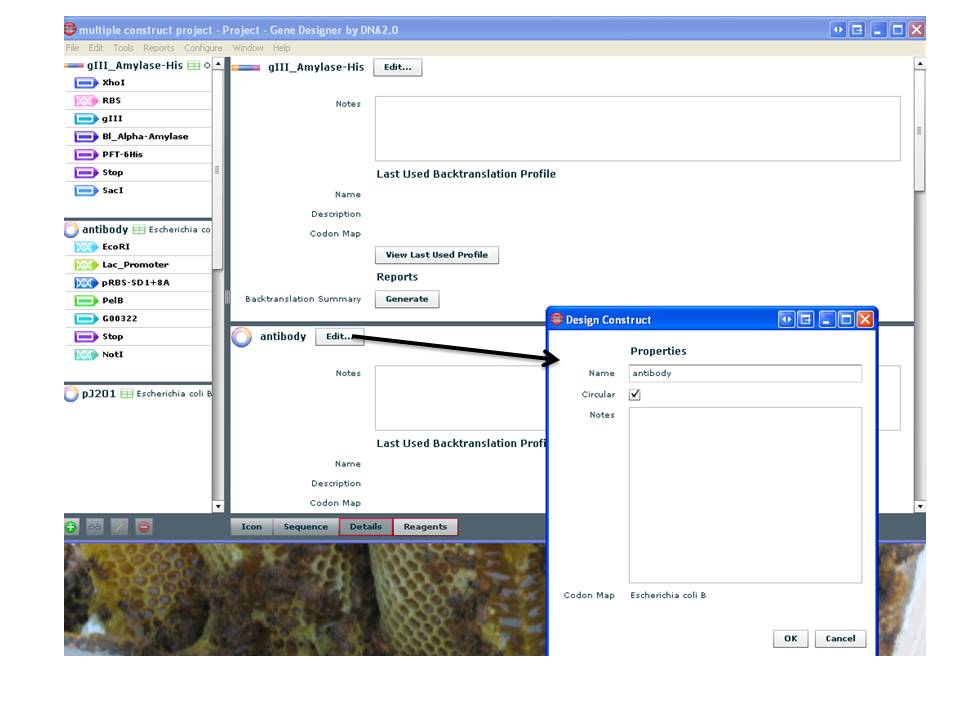This screenshot has height=720, width=960.
Task: Click the gIII_Amylase-His linear construct icon in sidebar
Action: point(73,66)
